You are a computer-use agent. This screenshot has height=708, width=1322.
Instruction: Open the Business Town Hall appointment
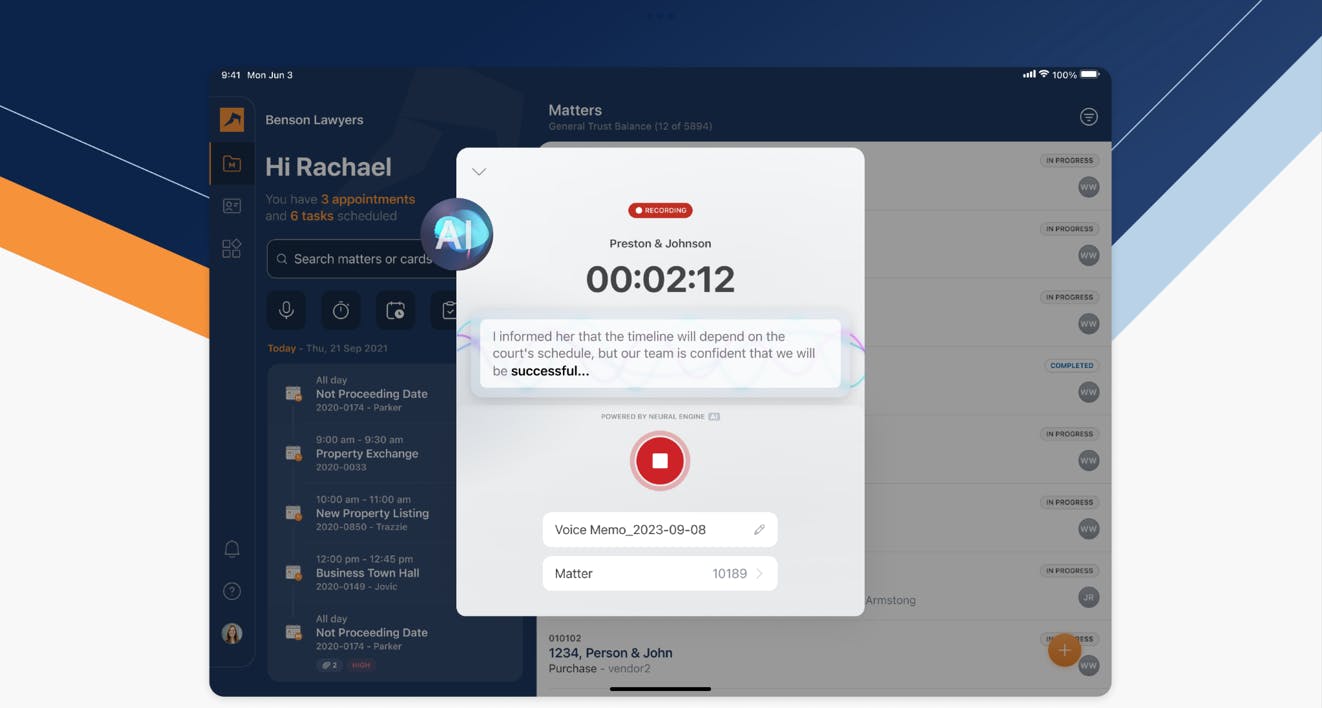tap(367, 573)
